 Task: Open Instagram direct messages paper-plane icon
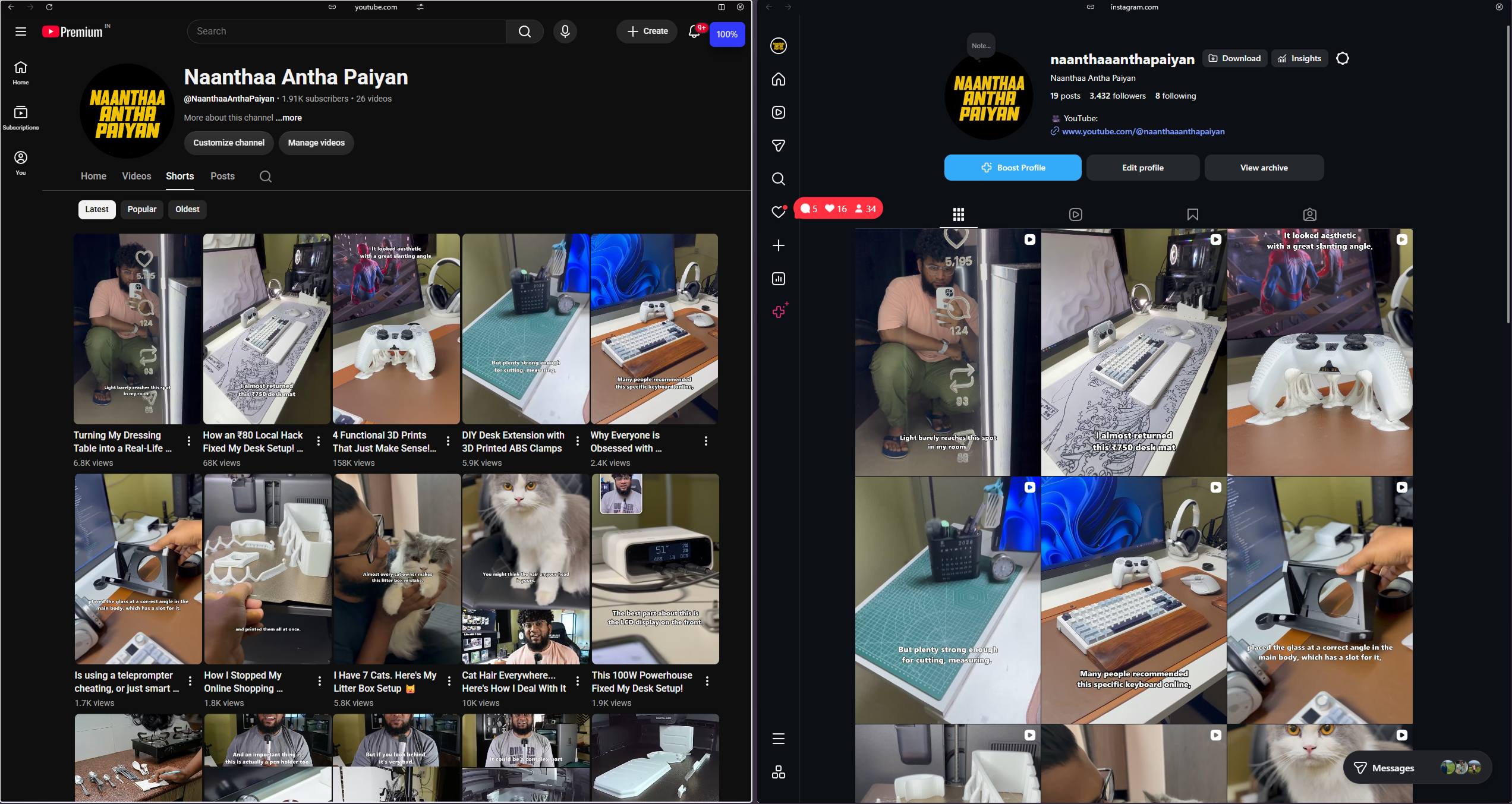(x=779, y=146)
